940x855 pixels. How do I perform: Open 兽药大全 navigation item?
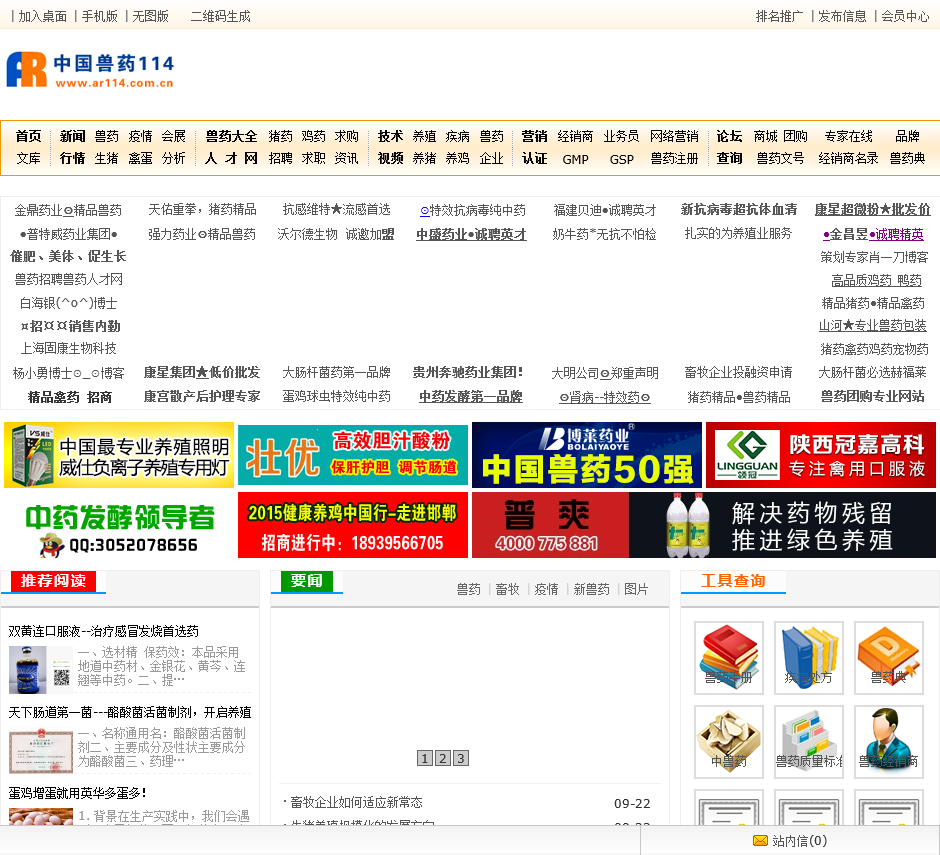[x=231, y=136]
